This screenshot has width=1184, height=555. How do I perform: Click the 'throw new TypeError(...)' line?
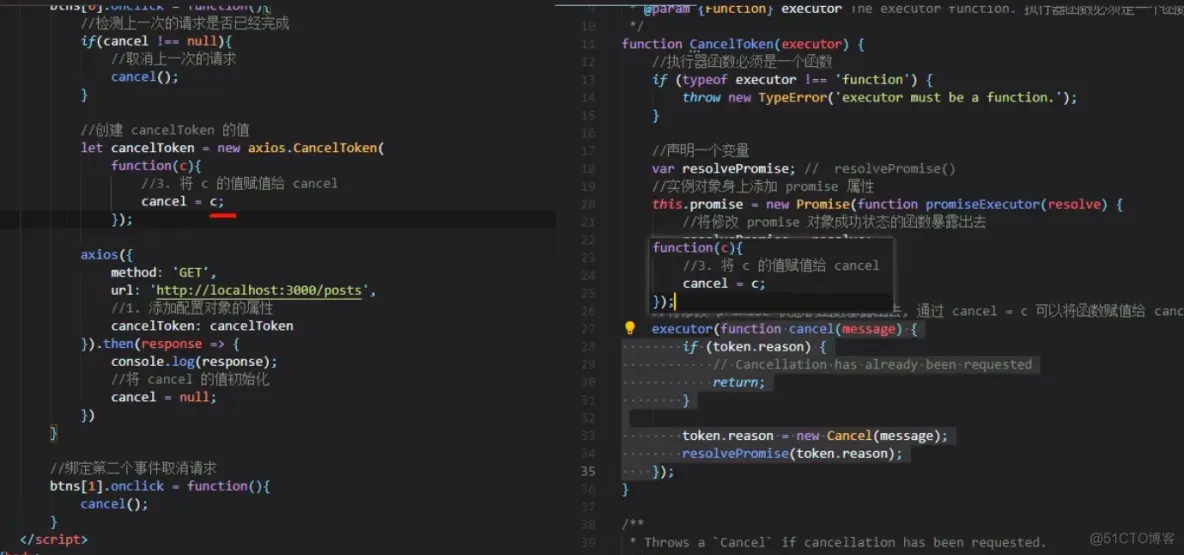[880, 97]
